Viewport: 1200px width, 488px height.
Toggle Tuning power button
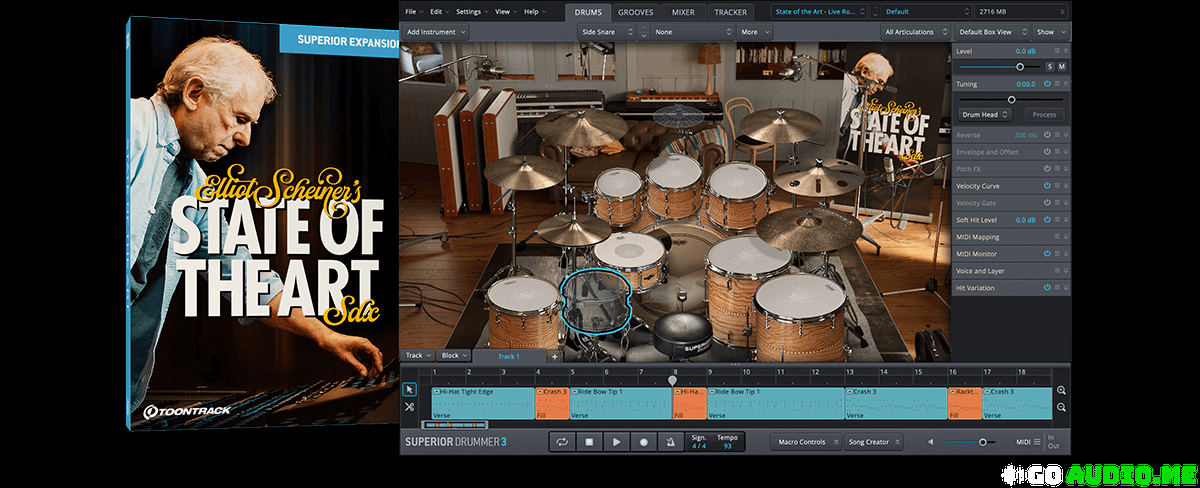point(1047,84)
